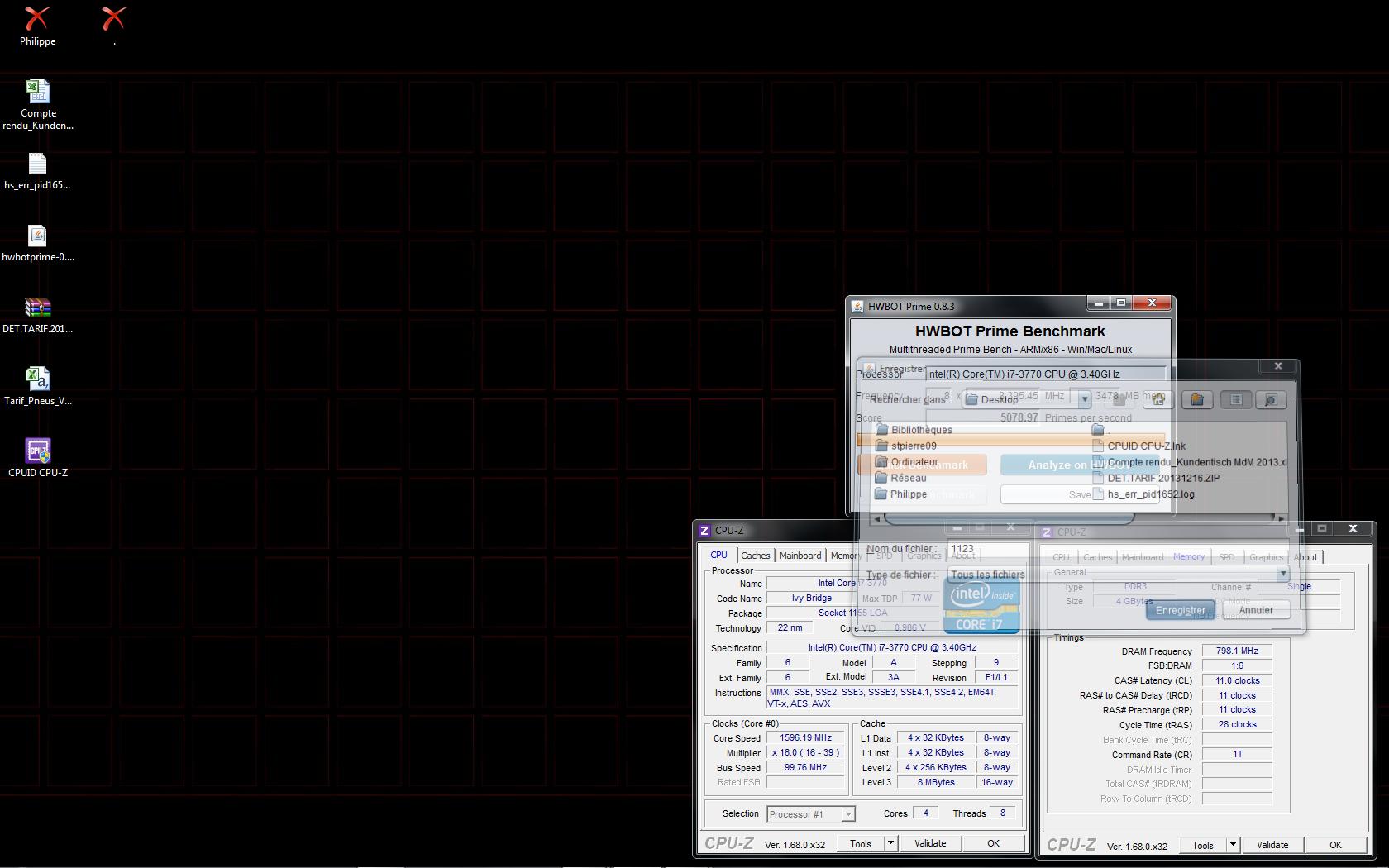Screen dimensions: 1389x868
Task: Select the Bibliothèques folder in the save dialog
Action: click(x=914, y=430)
